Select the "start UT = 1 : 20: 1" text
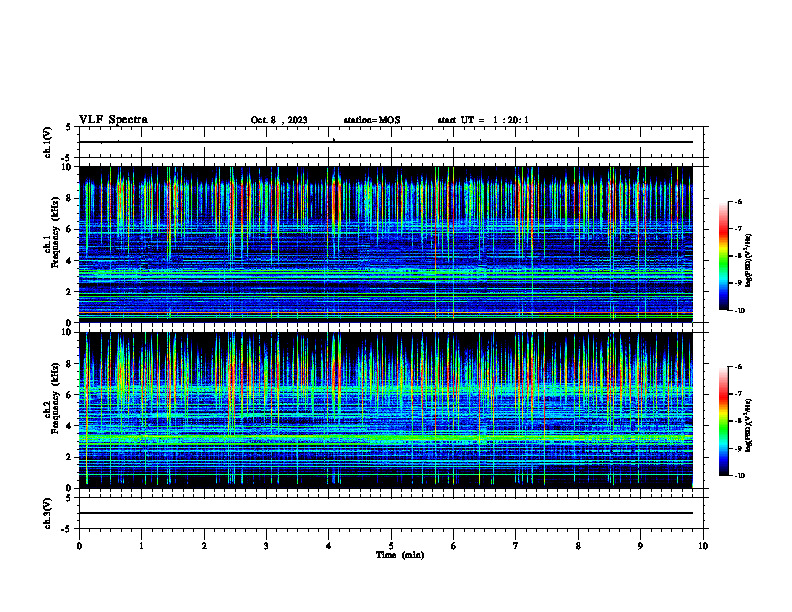The image size is (792, 612). coord(483,120)
